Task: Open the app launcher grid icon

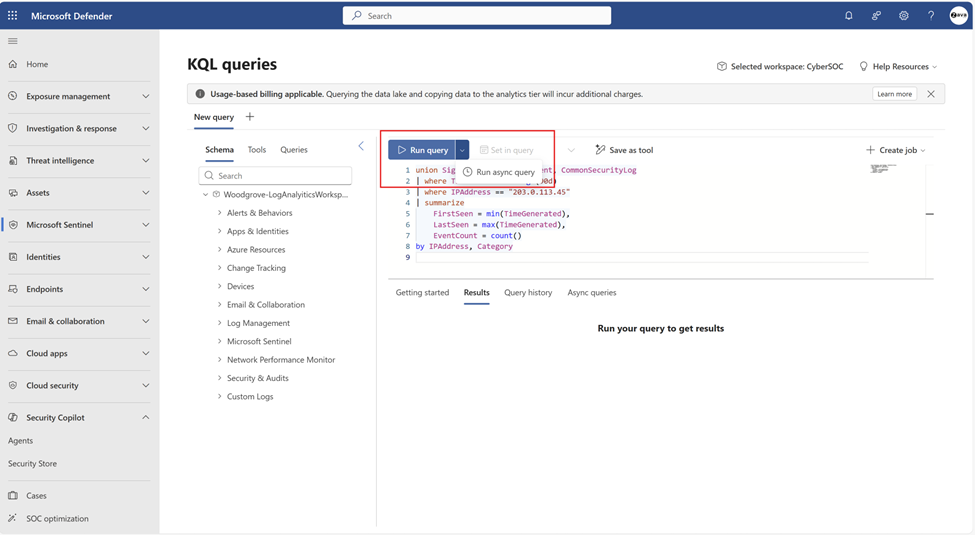Action: click(x=12, y=16)
